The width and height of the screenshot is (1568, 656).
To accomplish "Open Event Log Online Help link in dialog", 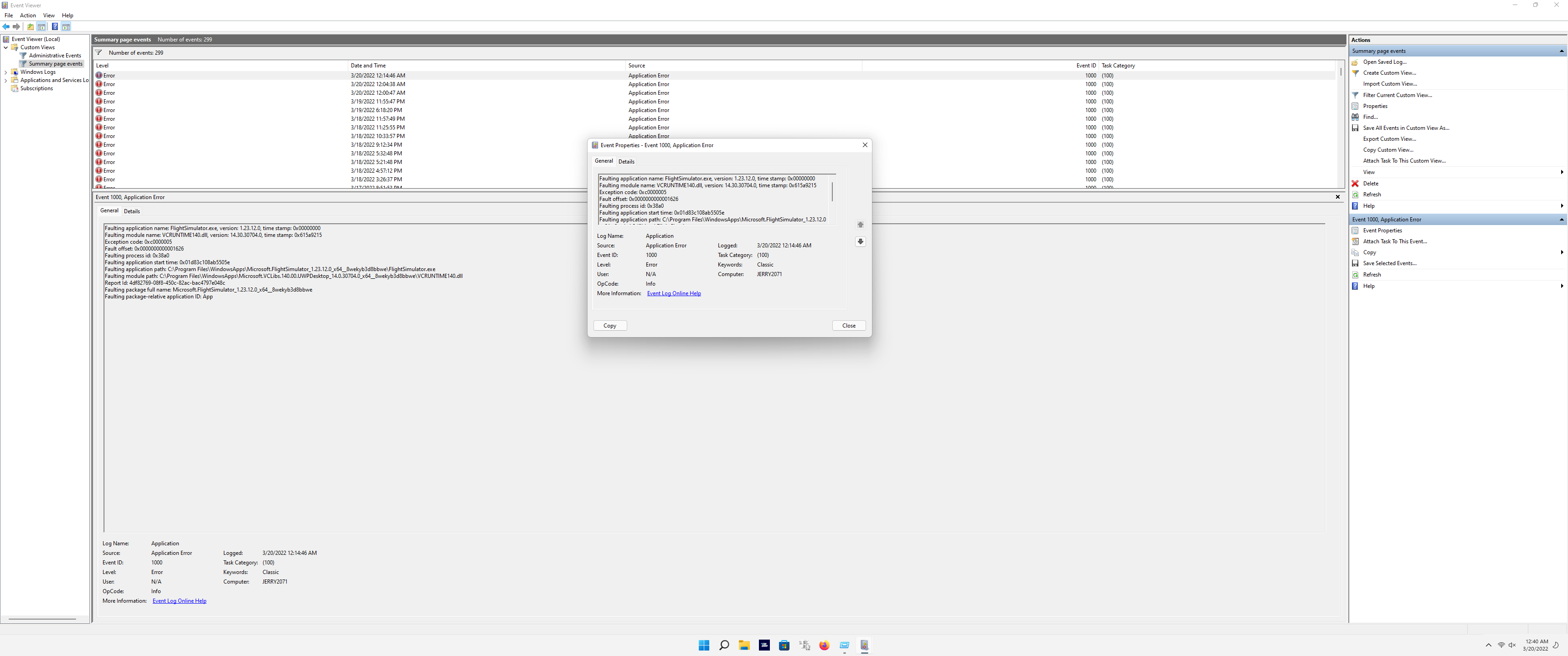I will pyautogui.click(x=674, y=293).
